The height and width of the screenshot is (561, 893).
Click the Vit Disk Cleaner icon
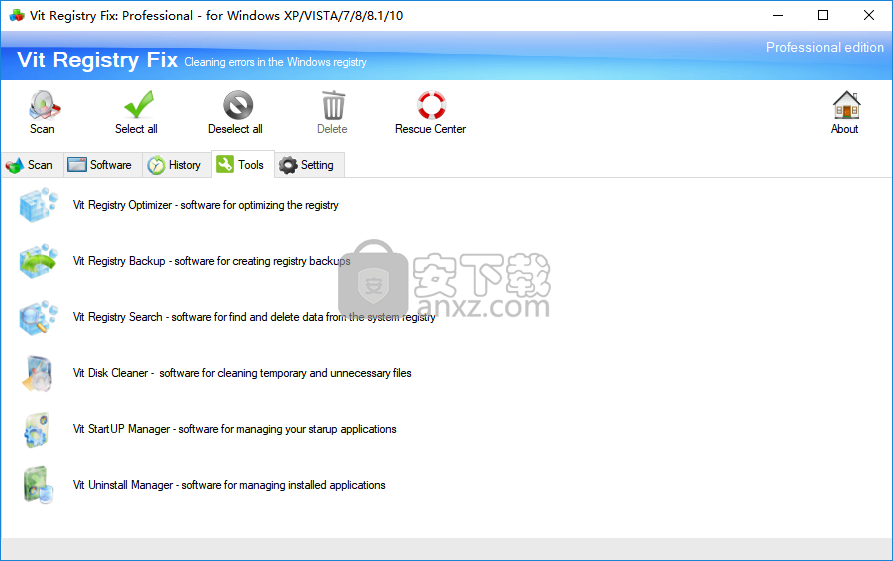[38, 373]
